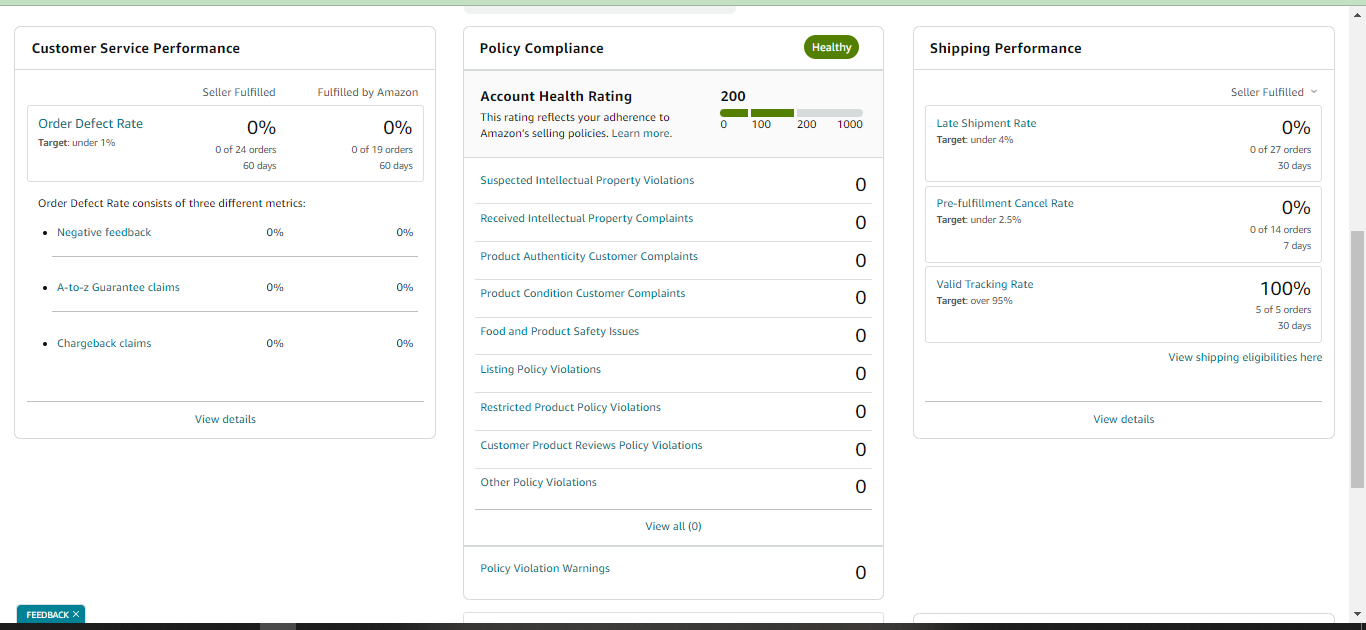Click View shipping eligibilities here
The height and width of the screenshot is (630, 1366).
pos(1245,357)
